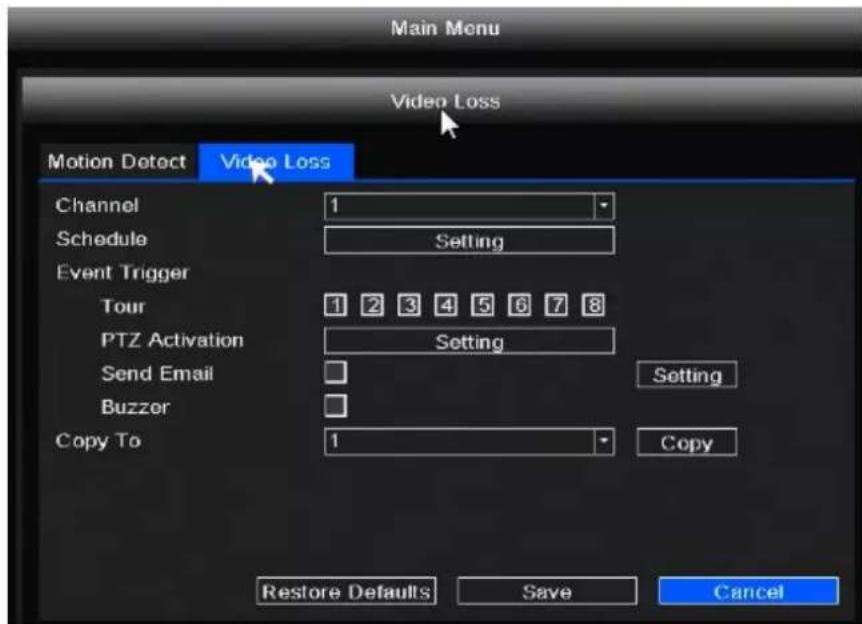This screenshot has width=862, height=624.
Task: Cancel the Video Loss dialog
Action: pyautogui.click(x=748, y=592)
